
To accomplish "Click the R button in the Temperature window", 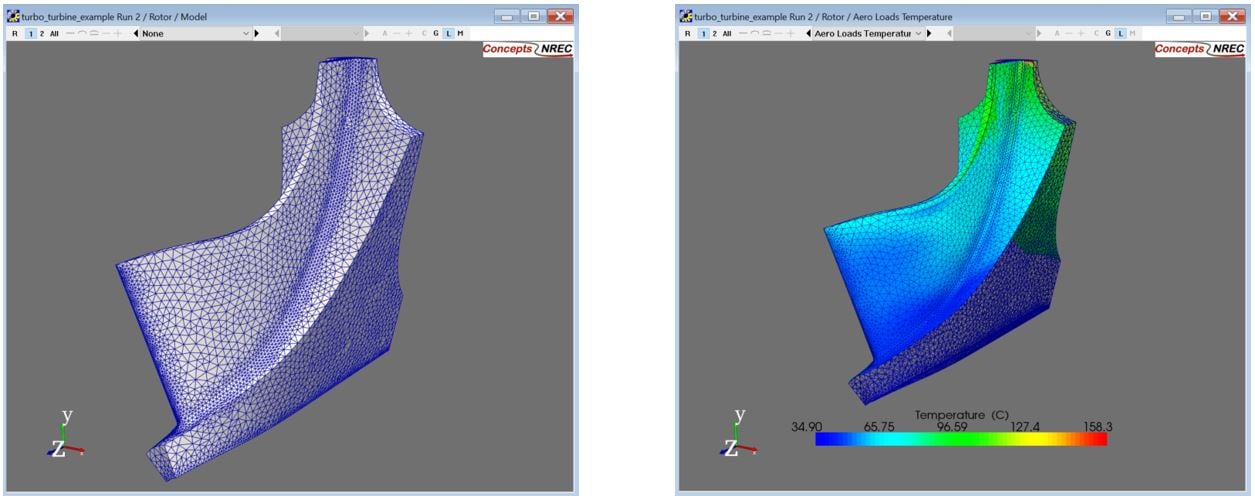I will [687, 34].
